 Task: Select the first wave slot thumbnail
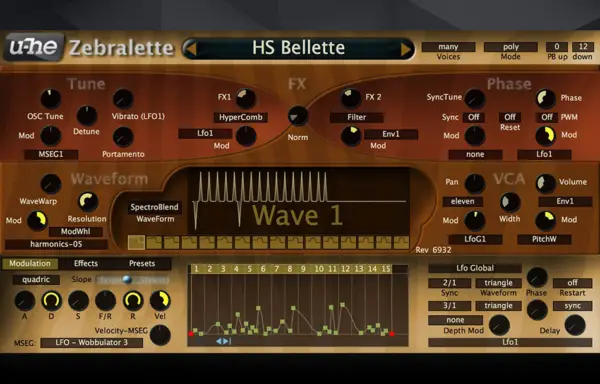click(137, 242)
